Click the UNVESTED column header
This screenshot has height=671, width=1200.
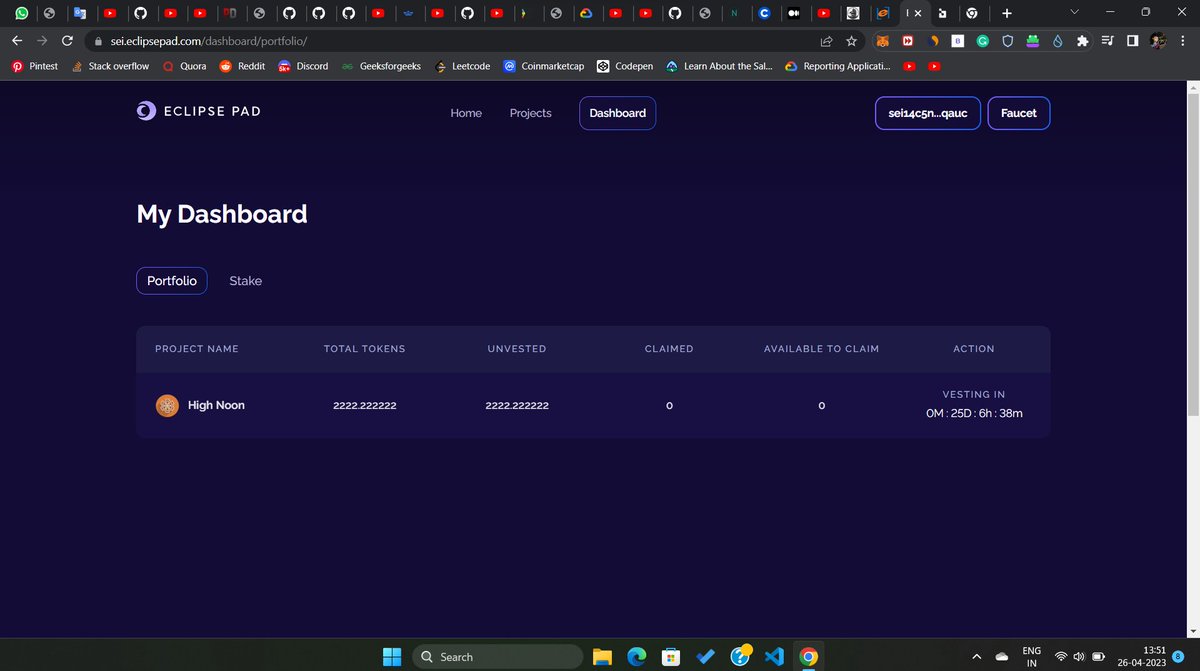(517, 349)
